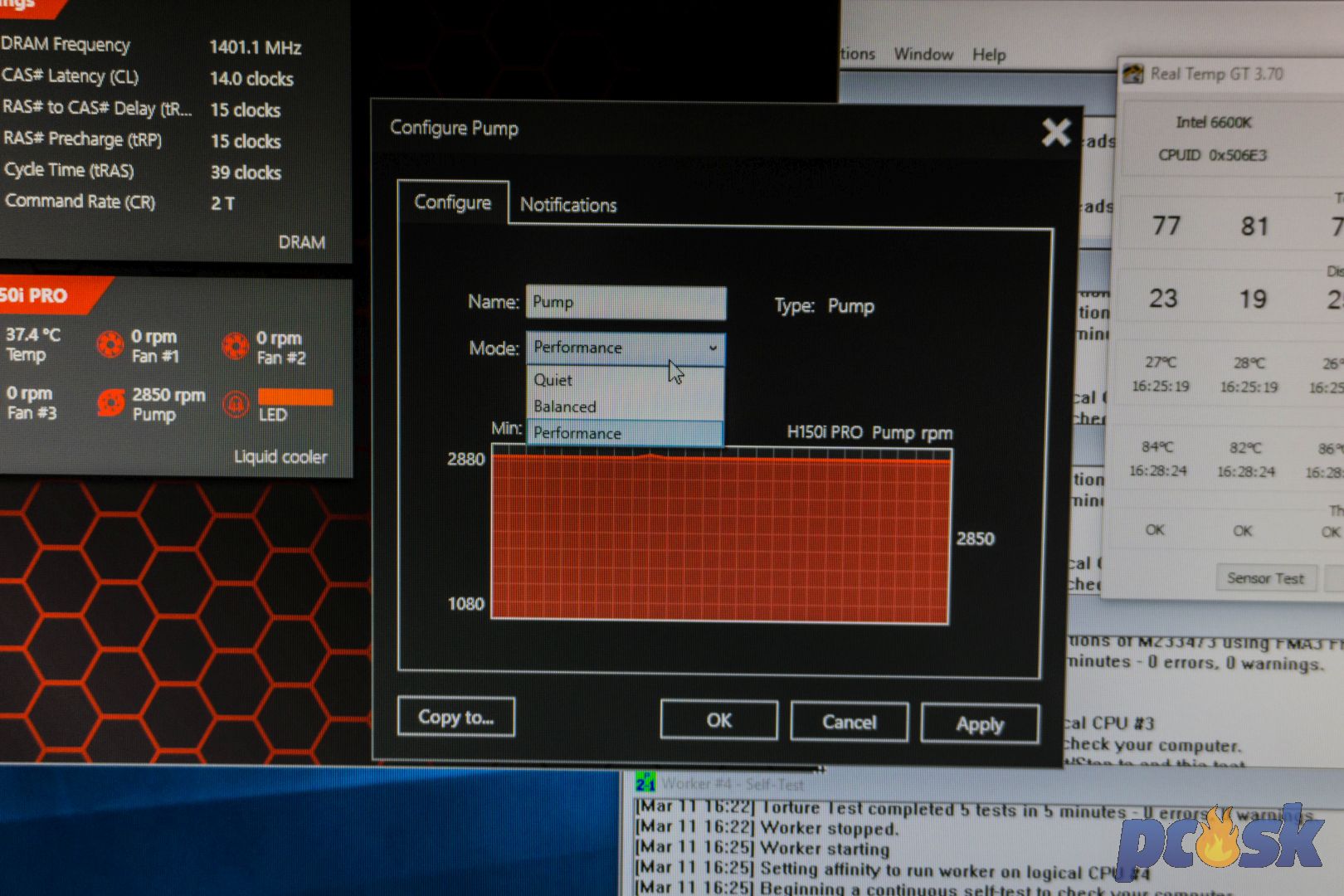Viewport: 1344px width, 896px height.
Task: Click the 84°C maximum temperature reading
Action: [1157, 447]
